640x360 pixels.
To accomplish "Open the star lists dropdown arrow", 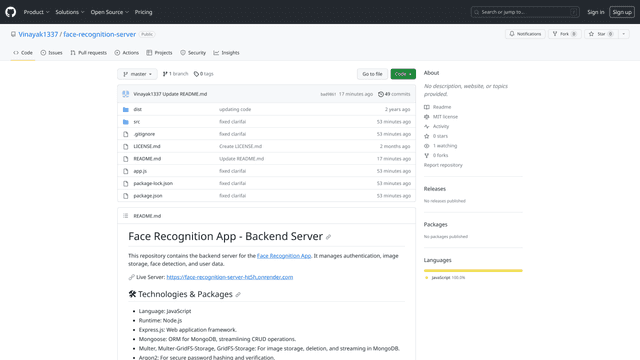I will [x=623, y=34].
